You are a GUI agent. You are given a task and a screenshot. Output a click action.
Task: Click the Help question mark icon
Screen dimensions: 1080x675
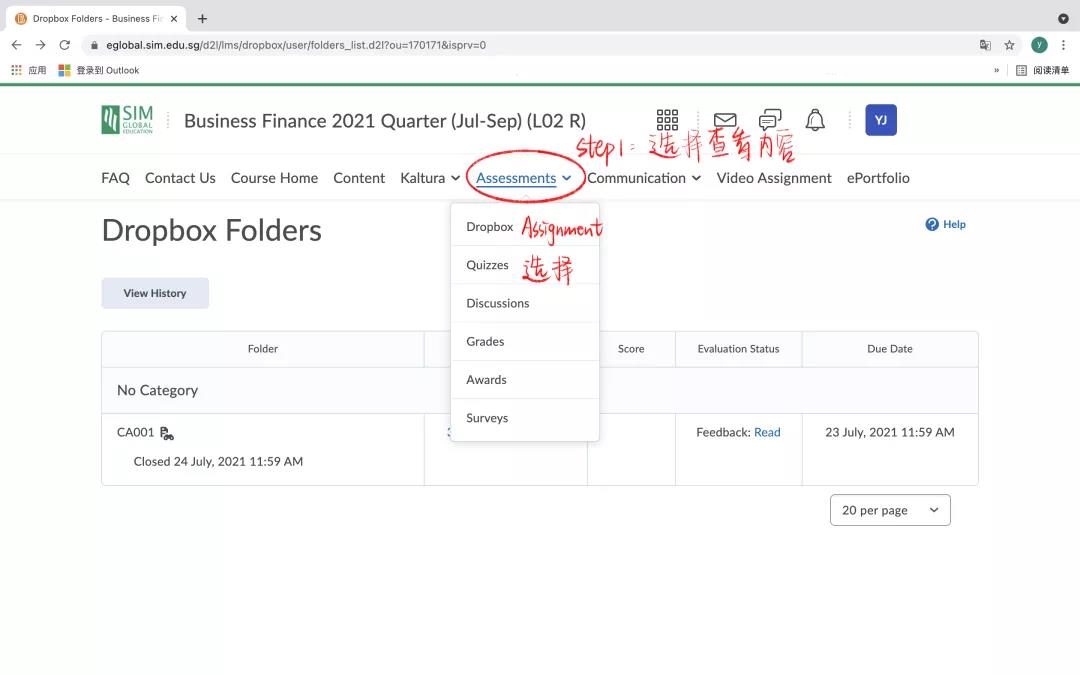click(x=932, y=225)
